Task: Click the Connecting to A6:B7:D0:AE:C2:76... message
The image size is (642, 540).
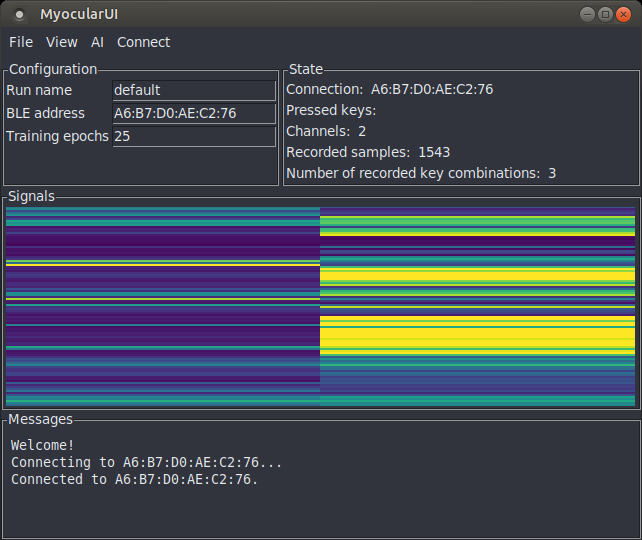Action: pos(146,462)
